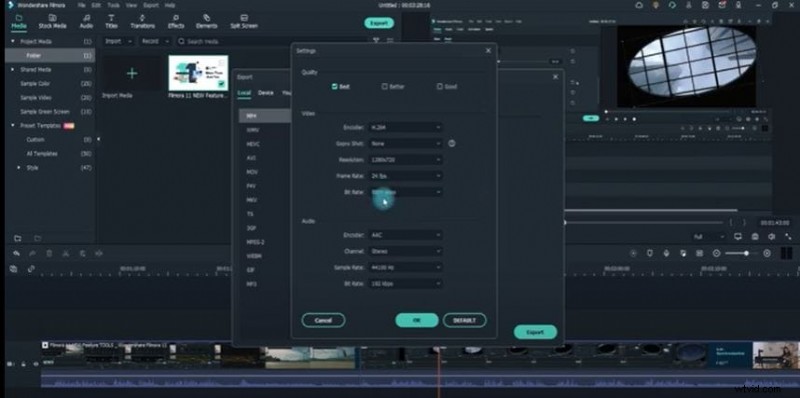Image resolution: width=800 pixels, height=398 pixels.
Task: Toggle the video track eye visibility
Action: (x=36, y=364)
